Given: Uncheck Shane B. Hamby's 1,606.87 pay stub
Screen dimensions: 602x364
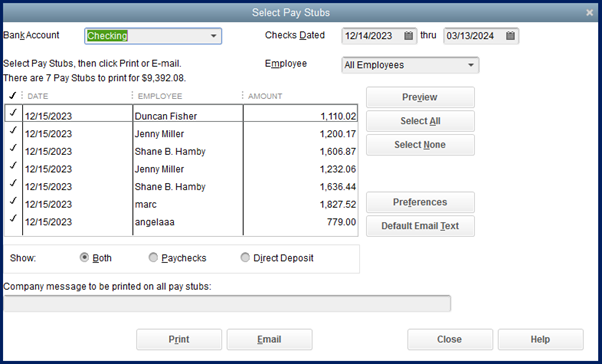Looking at the screenshot, I should pos(13,148).
